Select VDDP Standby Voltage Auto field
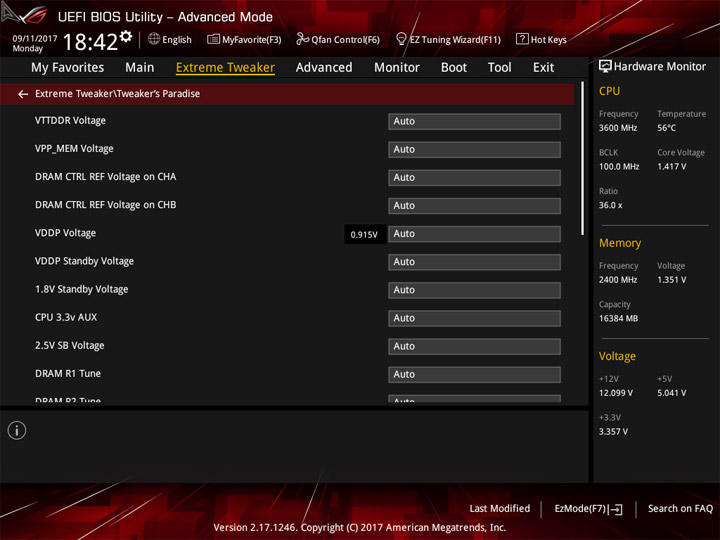 click(x=474, y=262)
